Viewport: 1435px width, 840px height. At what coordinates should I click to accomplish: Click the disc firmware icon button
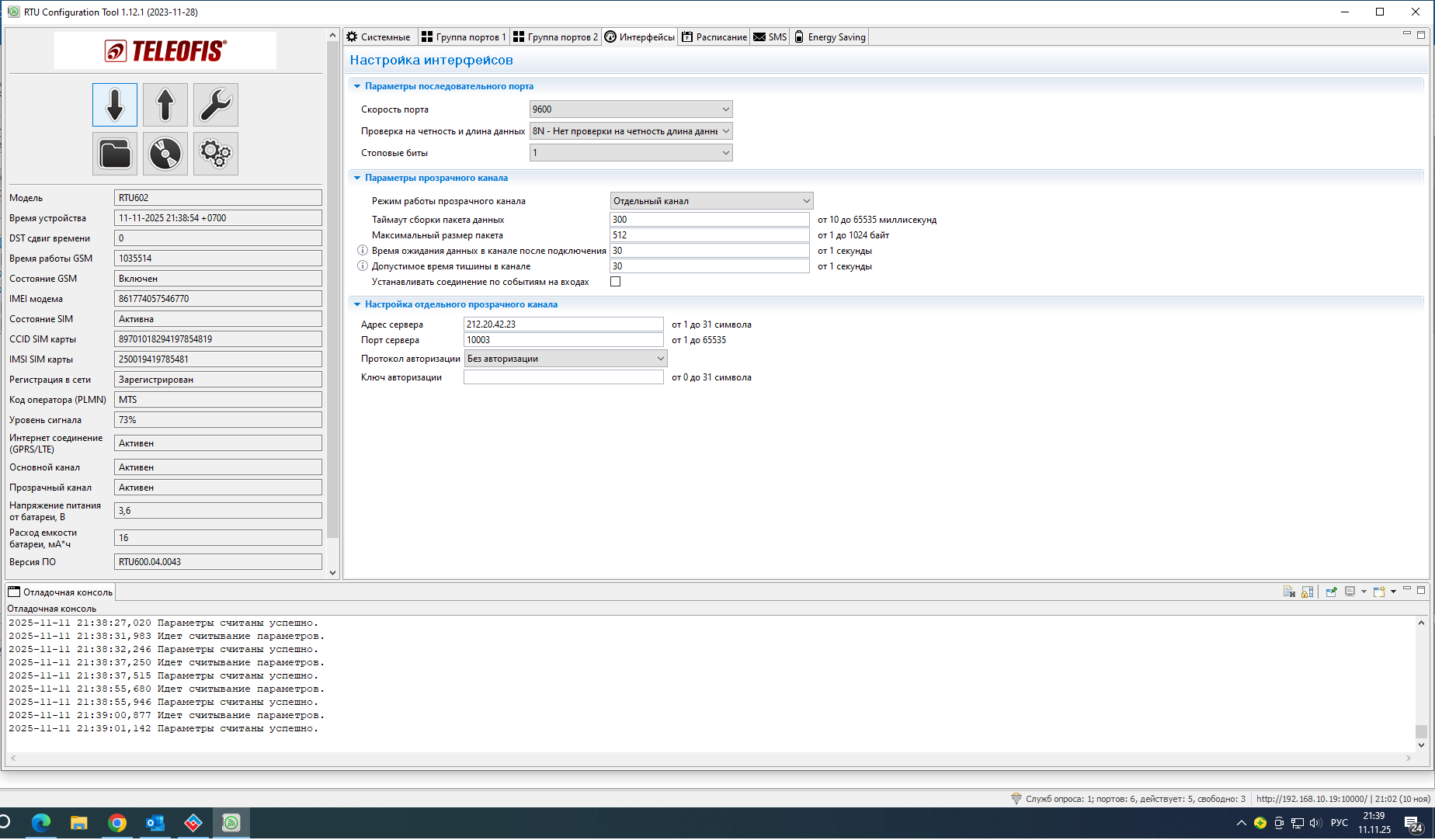(165, 154)
